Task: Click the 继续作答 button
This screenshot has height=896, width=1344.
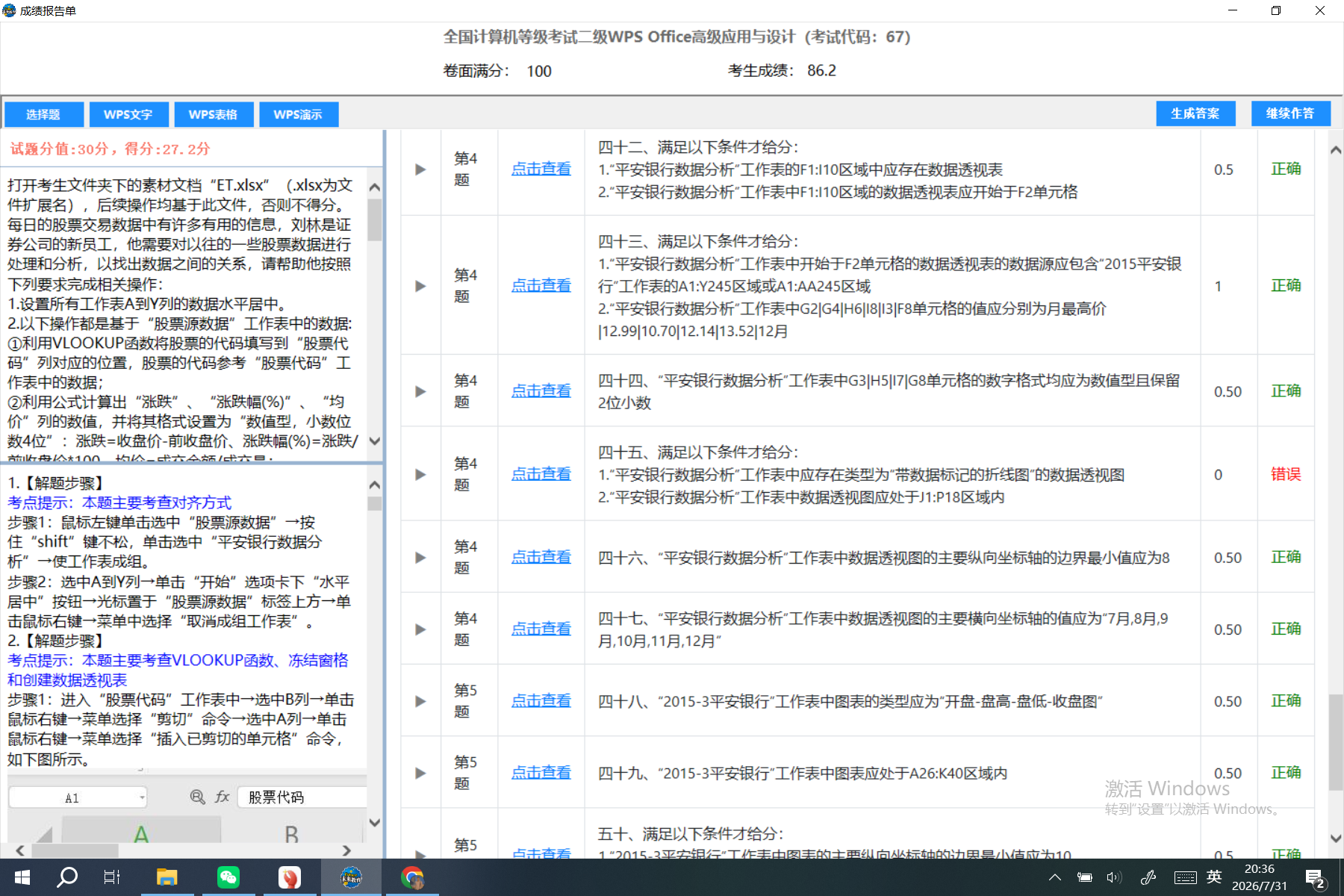Action: pos(1290,113)
